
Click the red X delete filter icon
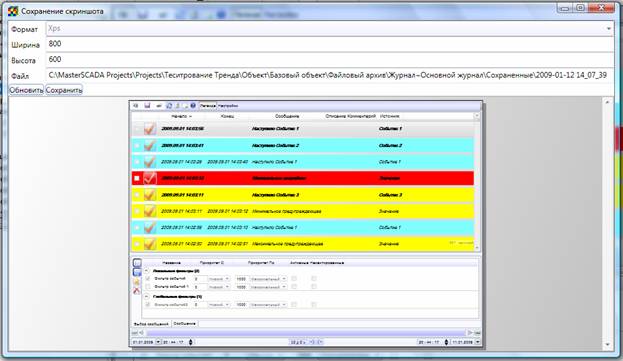click(137, 291)
